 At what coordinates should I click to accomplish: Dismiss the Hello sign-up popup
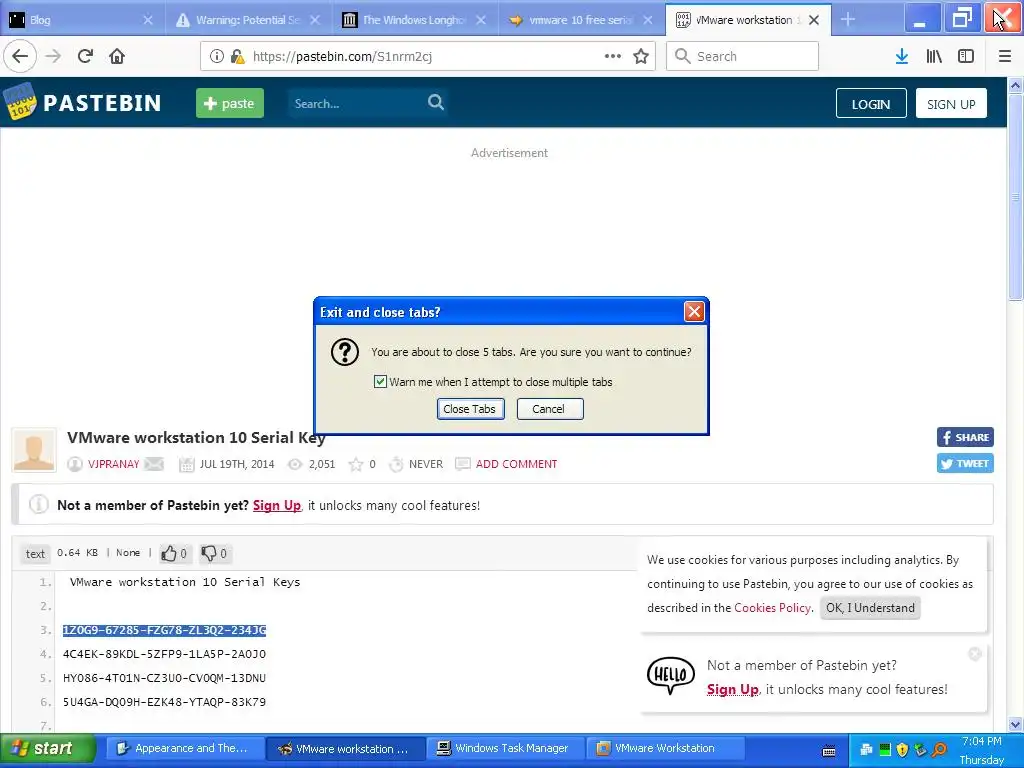coord(975,654)
